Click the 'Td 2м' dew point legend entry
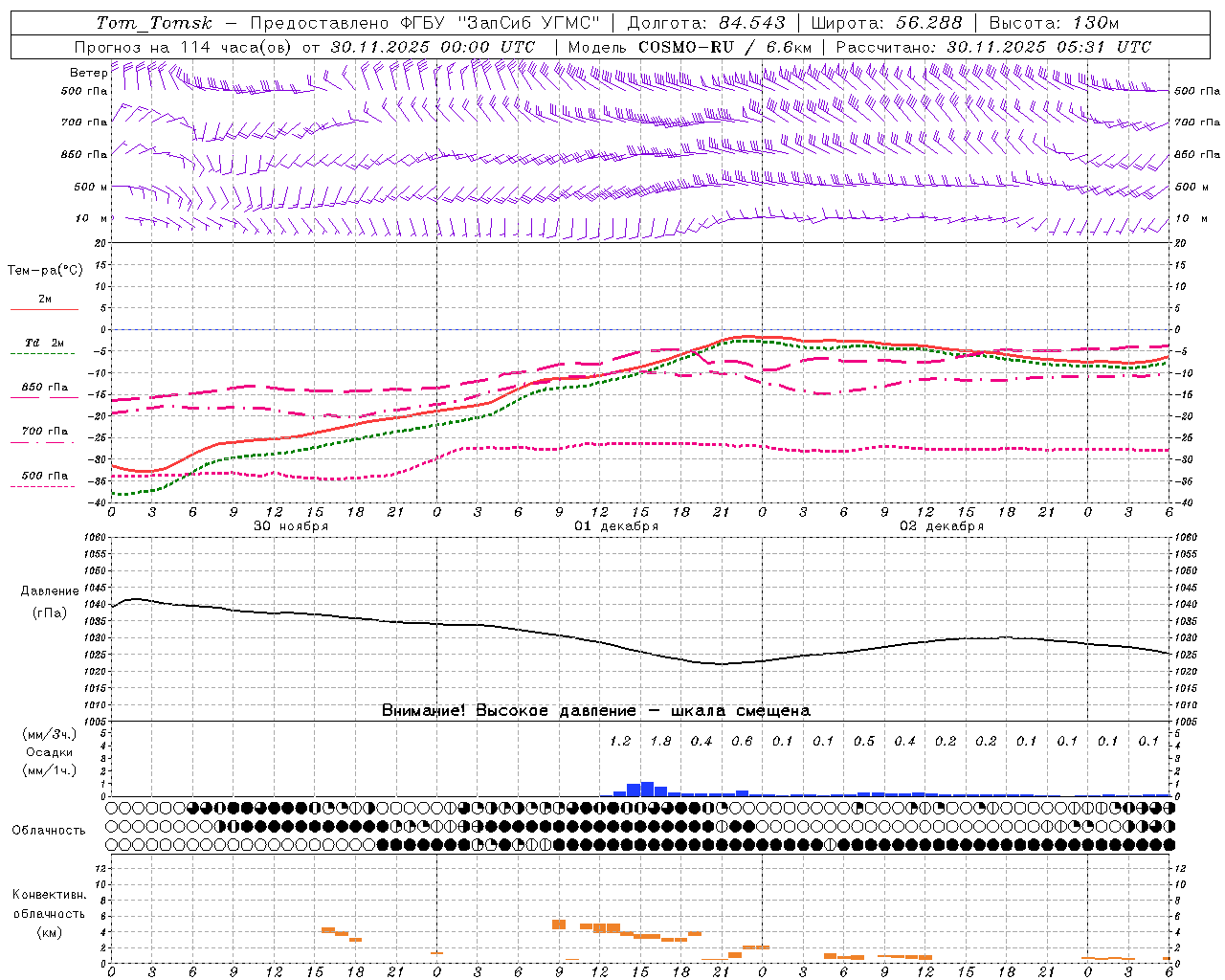Viewport: 1225px width, 980px height. click(44, 343)
